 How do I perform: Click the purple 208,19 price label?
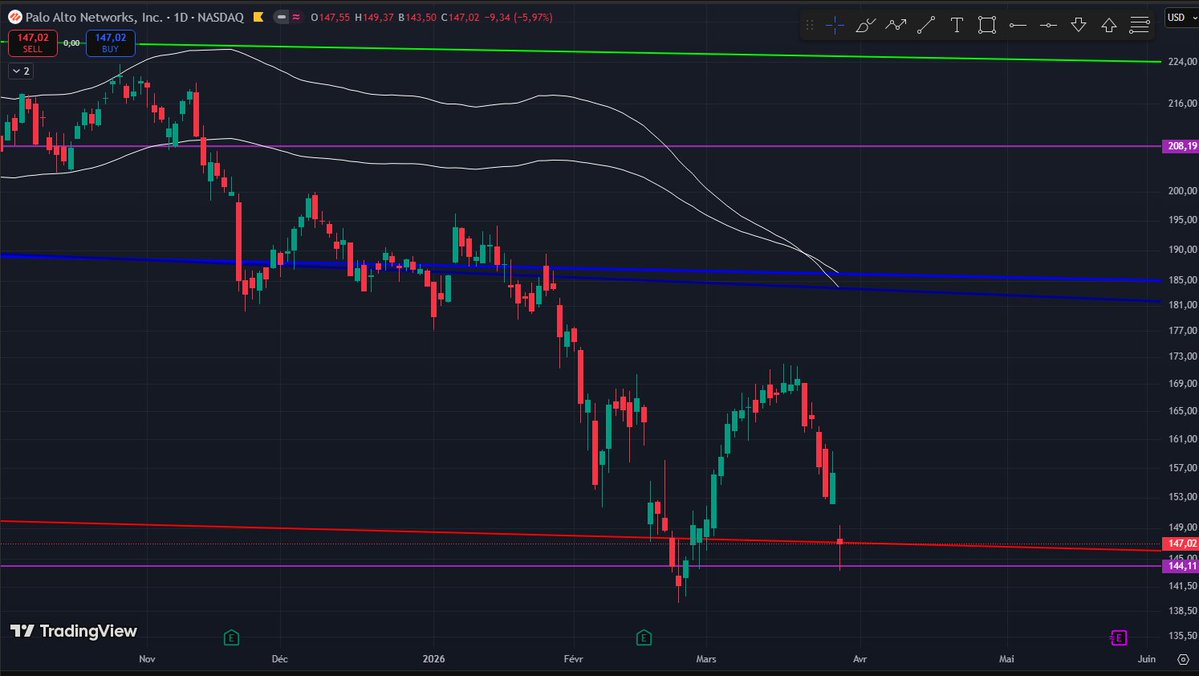1180,146
